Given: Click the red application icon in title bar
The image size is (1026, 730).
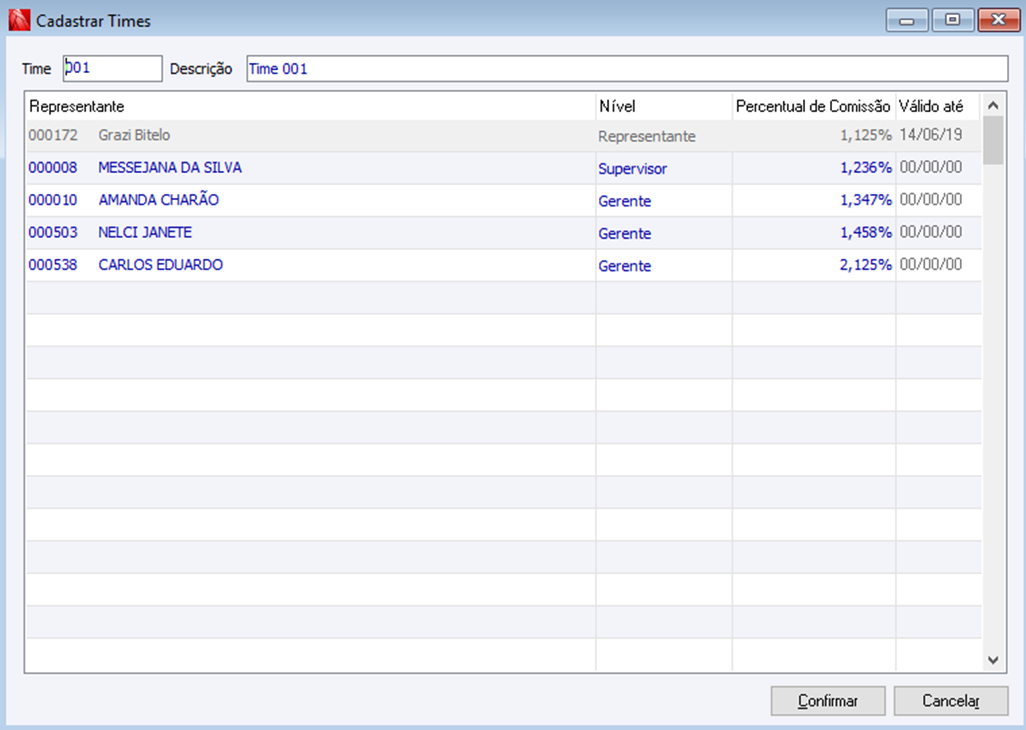Looking at the screenshot, I should tap(20, 20).
